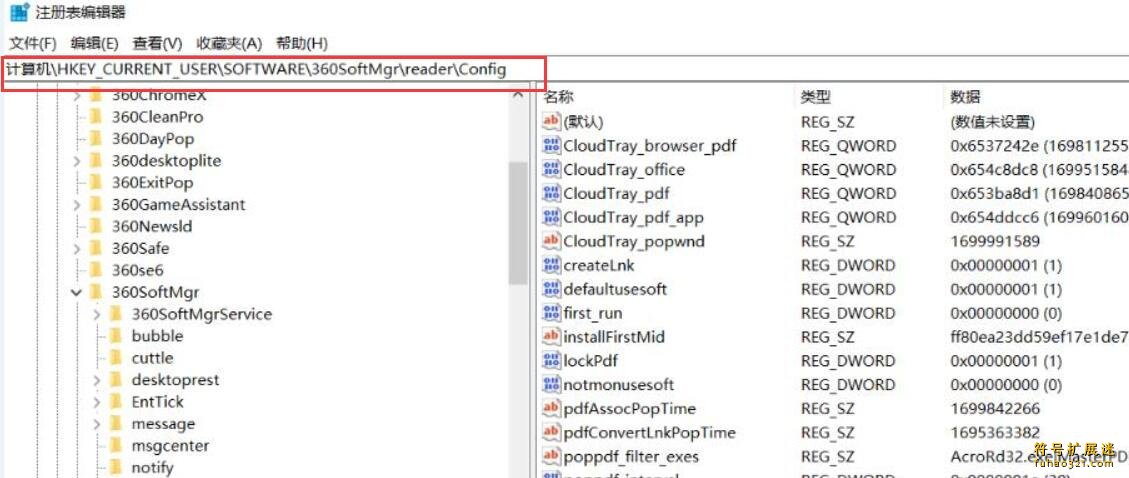This screenshot has height=478, width=1129.
Task: Select the msgcenter folder icon
Action: [x=116, y=446]
